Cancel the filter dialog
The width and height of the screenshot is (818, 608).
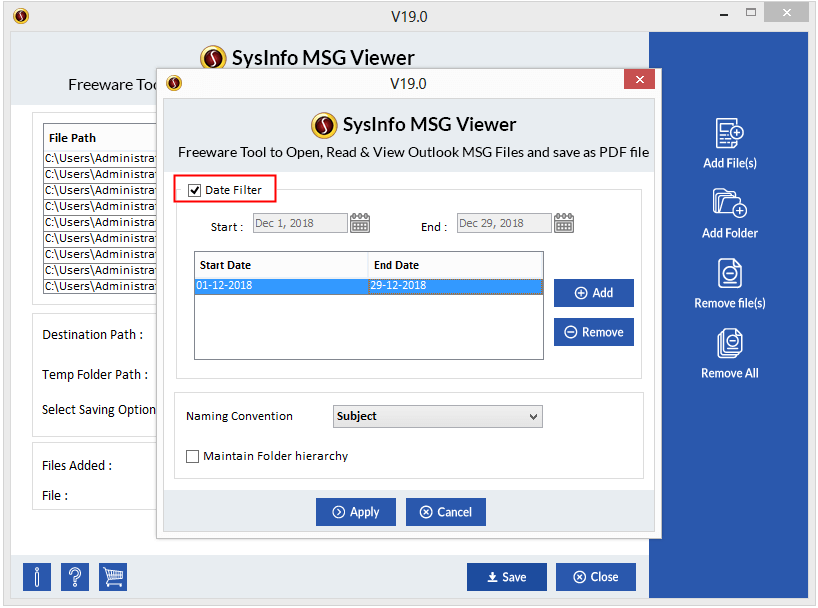[446, 512]
